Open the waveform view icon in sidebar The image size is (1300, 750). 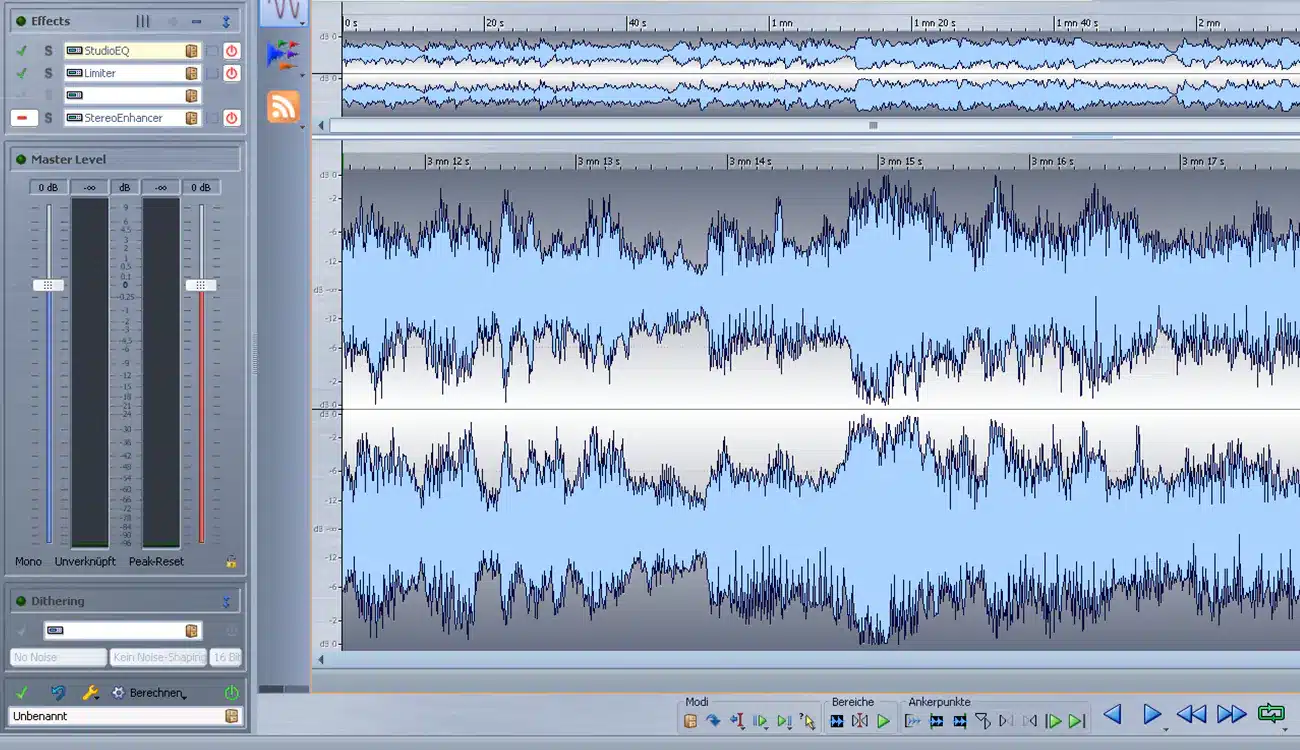(x=284, y=11)
